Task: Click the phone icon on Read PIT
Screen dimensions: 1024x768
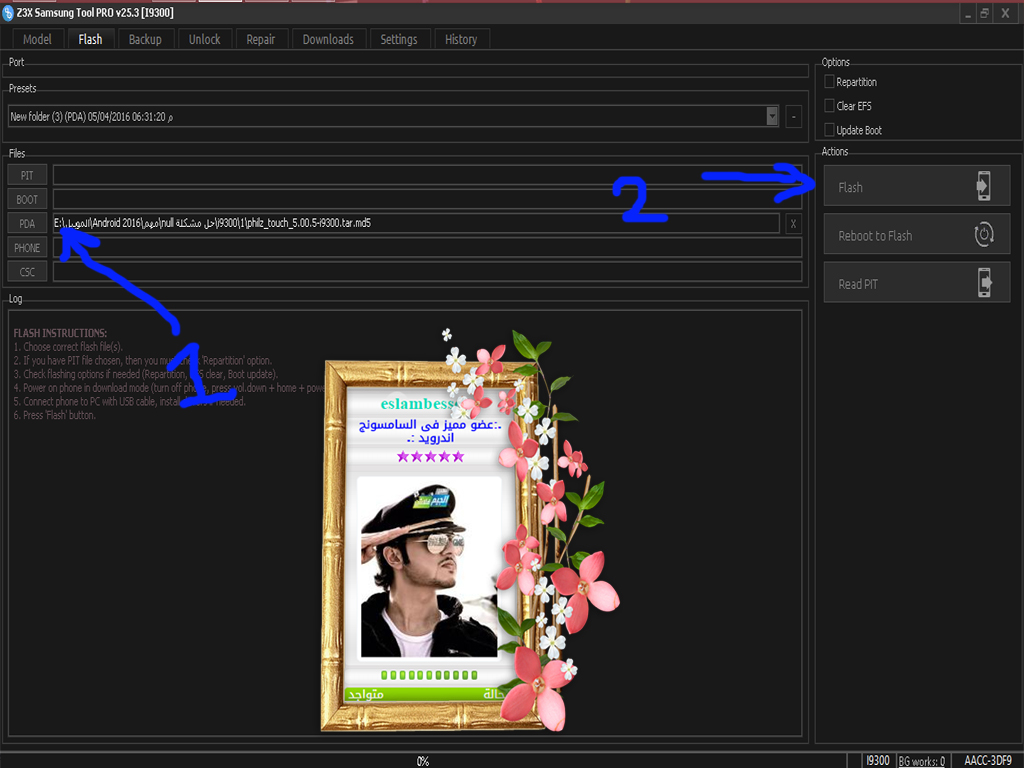Action: 984,283
